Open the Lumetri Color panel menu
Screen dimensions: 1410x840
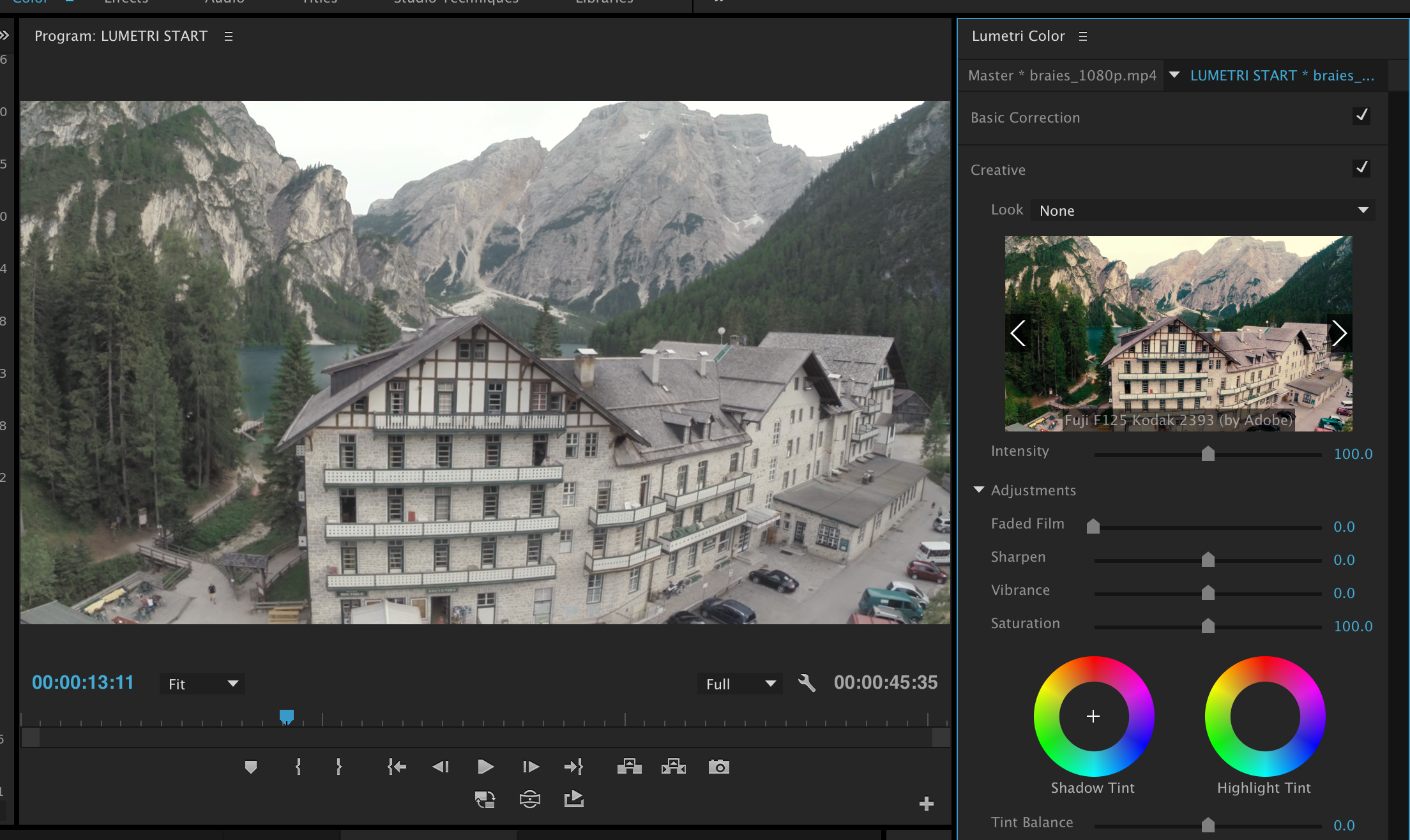pyautogui.click(x=1083, y=36)
